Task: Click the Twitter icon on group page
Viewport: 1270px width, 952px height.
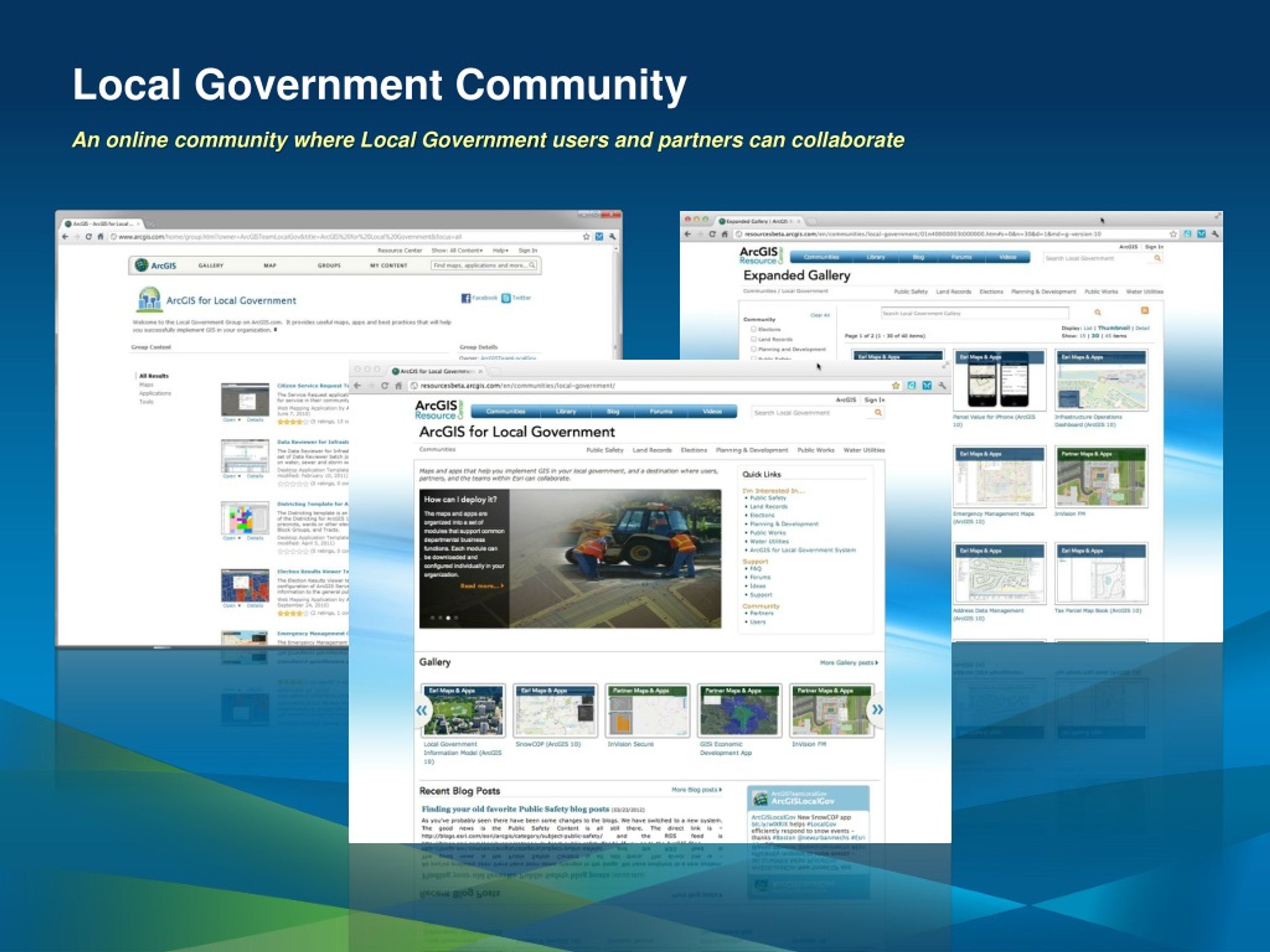Action: click(506, 298)
